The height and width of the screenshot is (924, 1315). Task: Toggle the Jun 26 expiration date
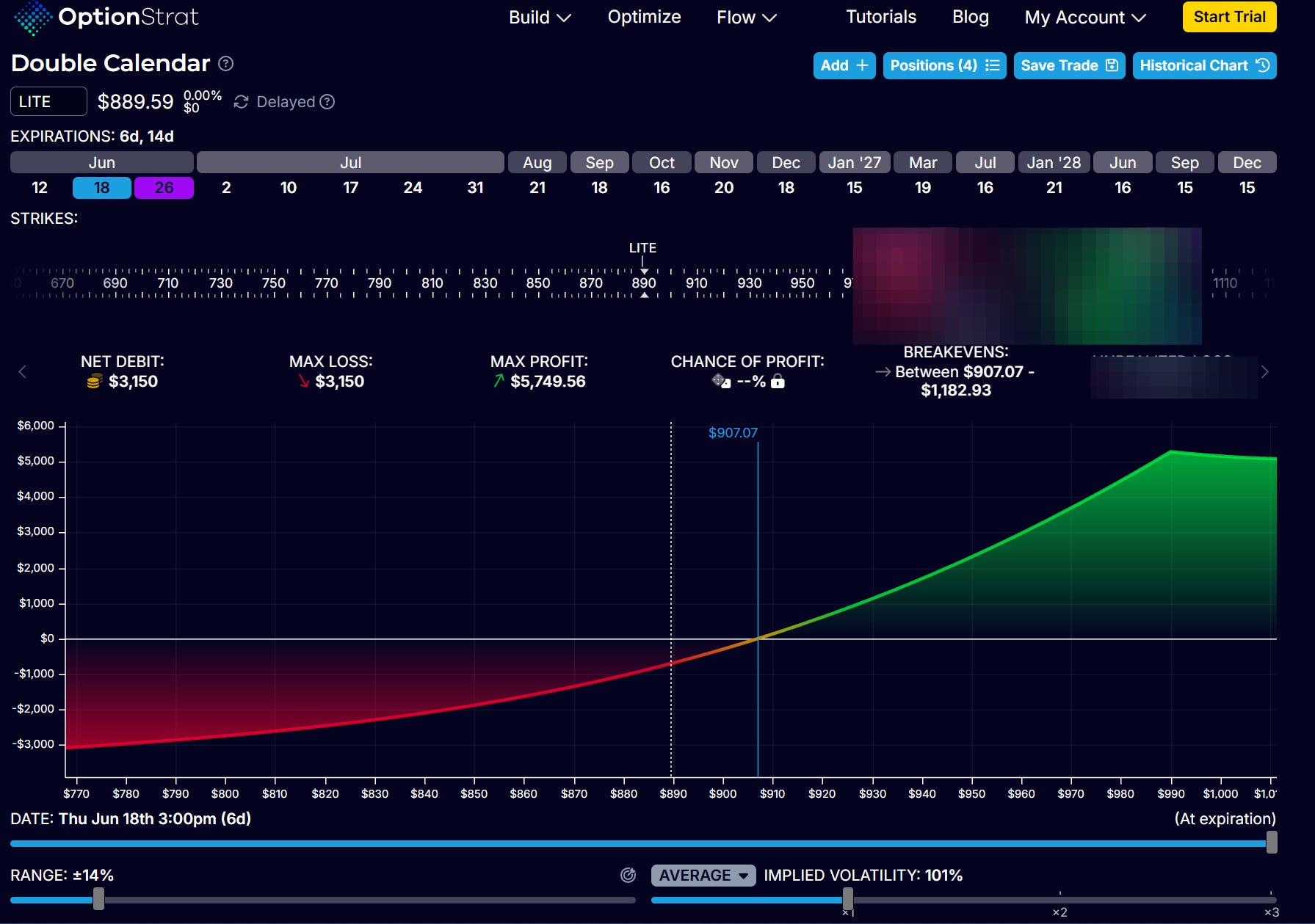[164, 188]
